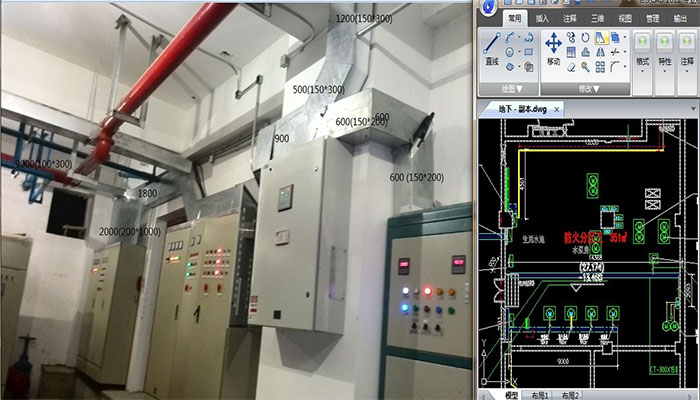Image resolution: width=700 pixels, height=400 pixels.
Task: Select the Line (直线) drawing tool
Action: coord(492,48)
